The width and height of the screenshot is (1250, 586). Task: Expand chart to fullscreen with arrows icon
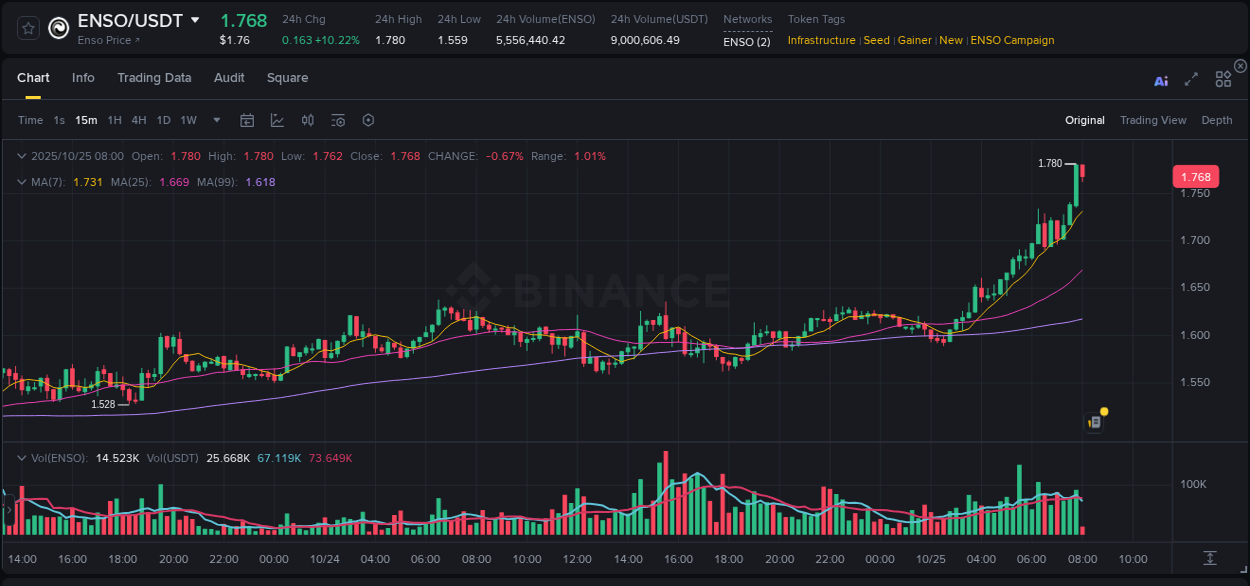(x=1191, y=80)
